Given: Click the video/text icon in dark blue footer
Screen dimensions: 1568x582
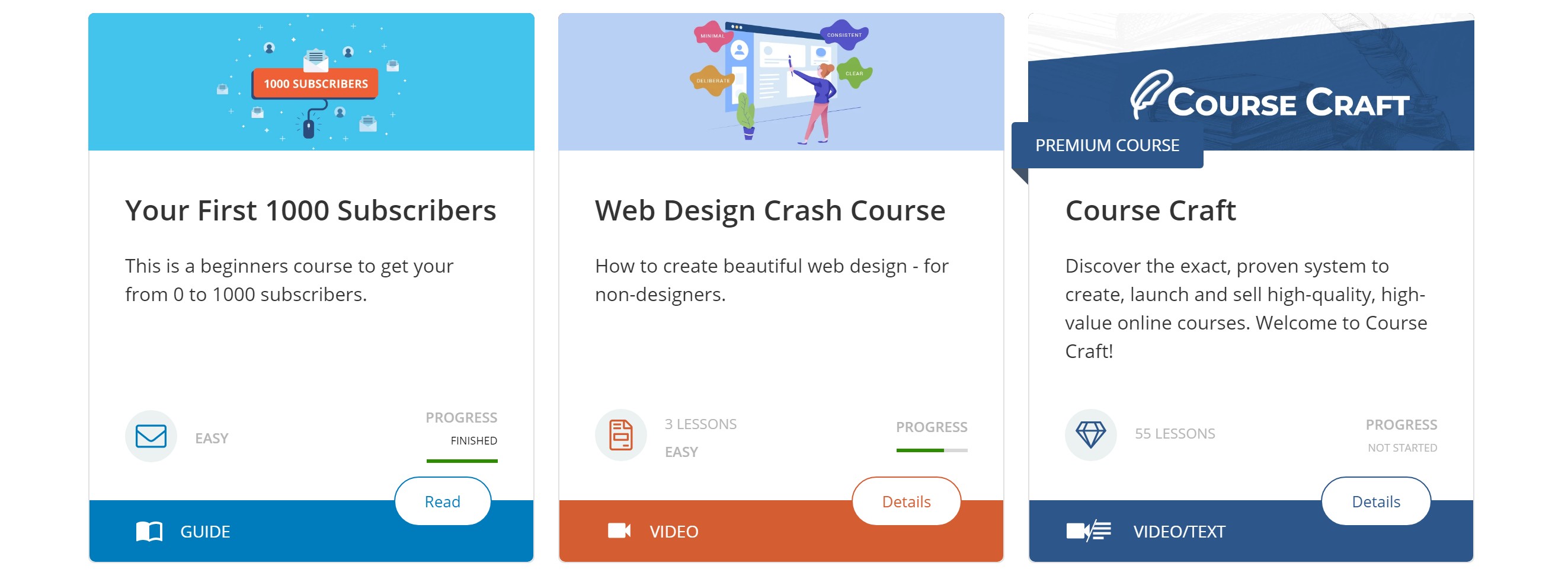Looking at the screenshot, I should point(1089,531).
